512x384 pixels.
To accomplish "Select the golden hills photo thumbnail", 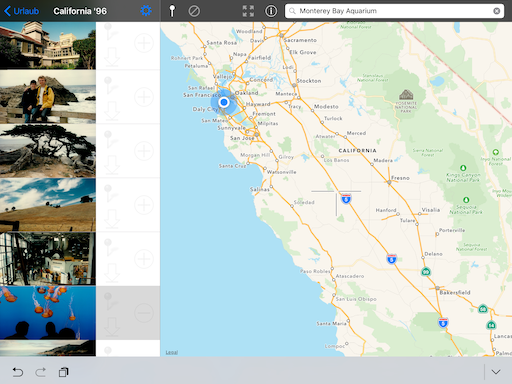I will (x=48, y=205).
